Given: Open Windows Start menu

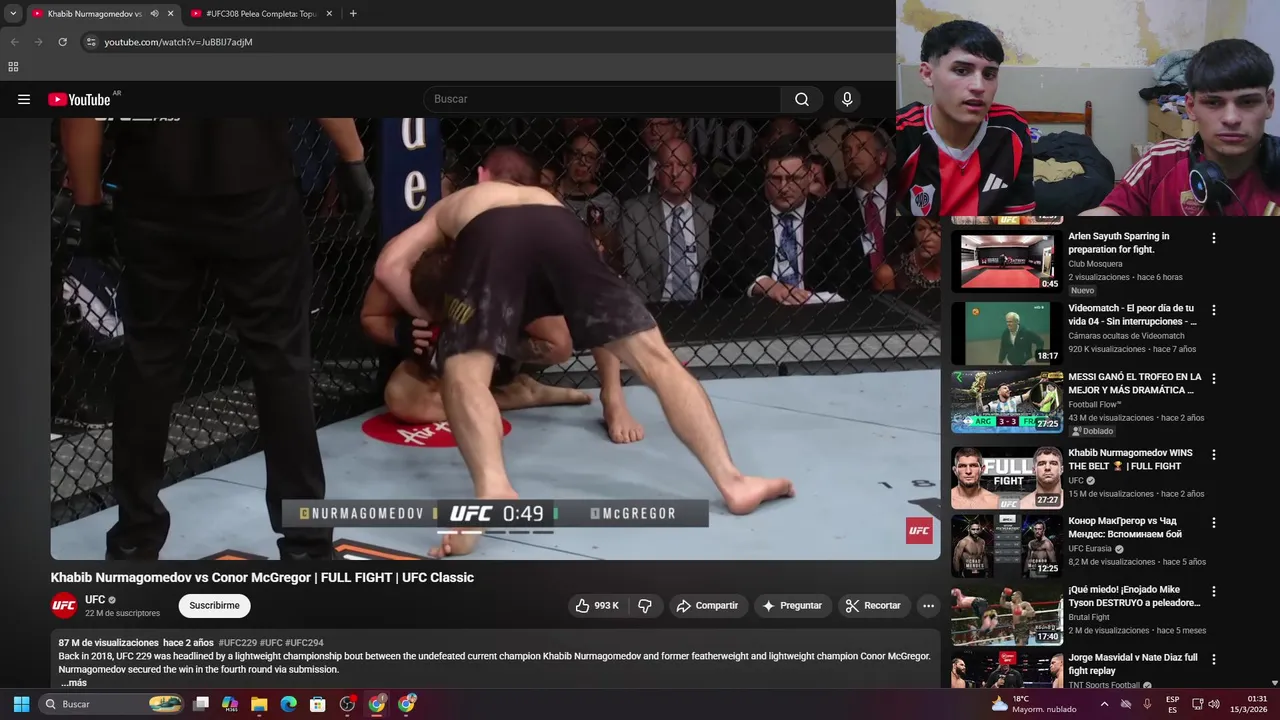Looking at the screenshot, I should [x=21, y=704].
